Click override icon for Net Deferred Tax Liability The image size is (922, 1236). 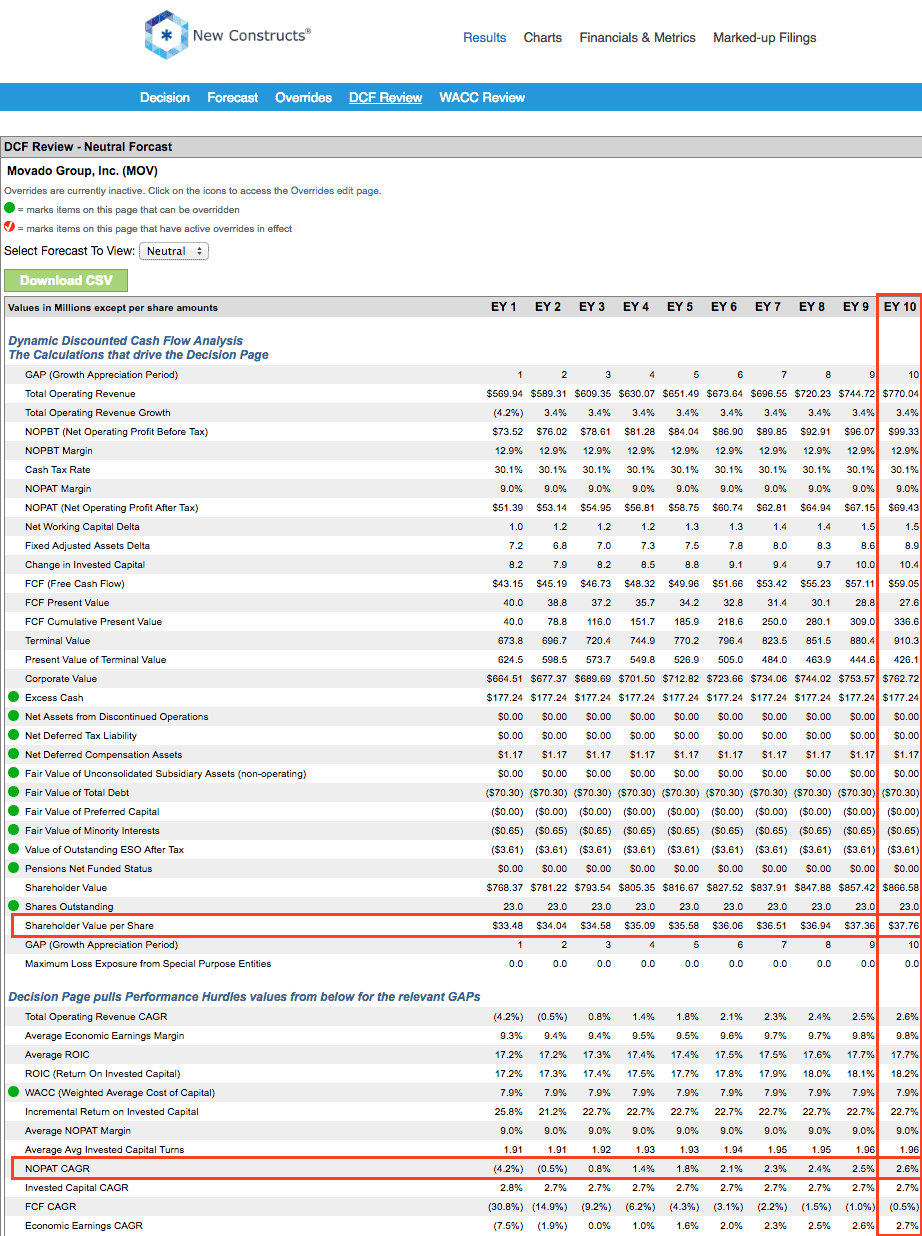(13, 735)
